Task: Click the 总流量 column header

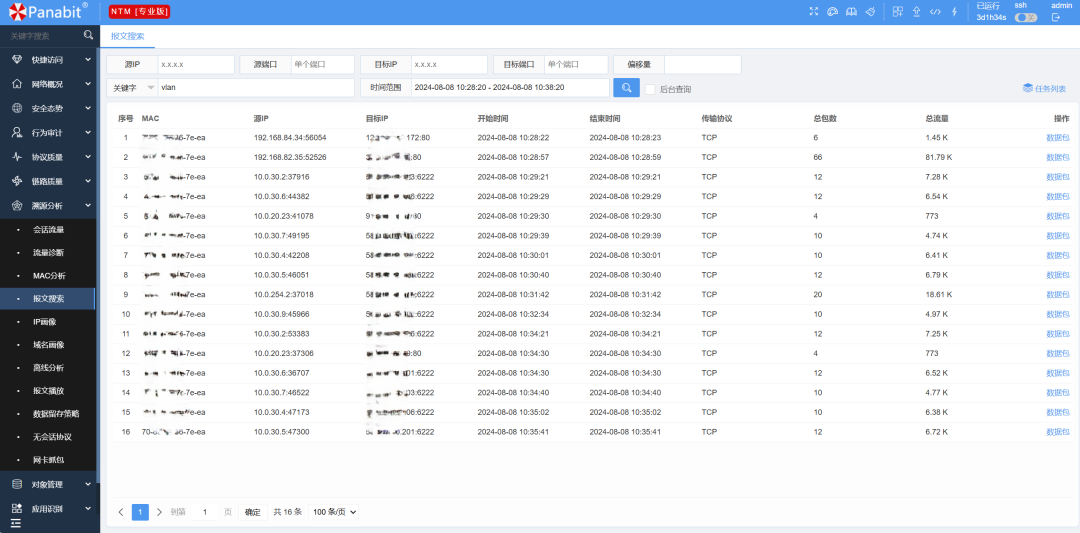Action: [936, 118]
